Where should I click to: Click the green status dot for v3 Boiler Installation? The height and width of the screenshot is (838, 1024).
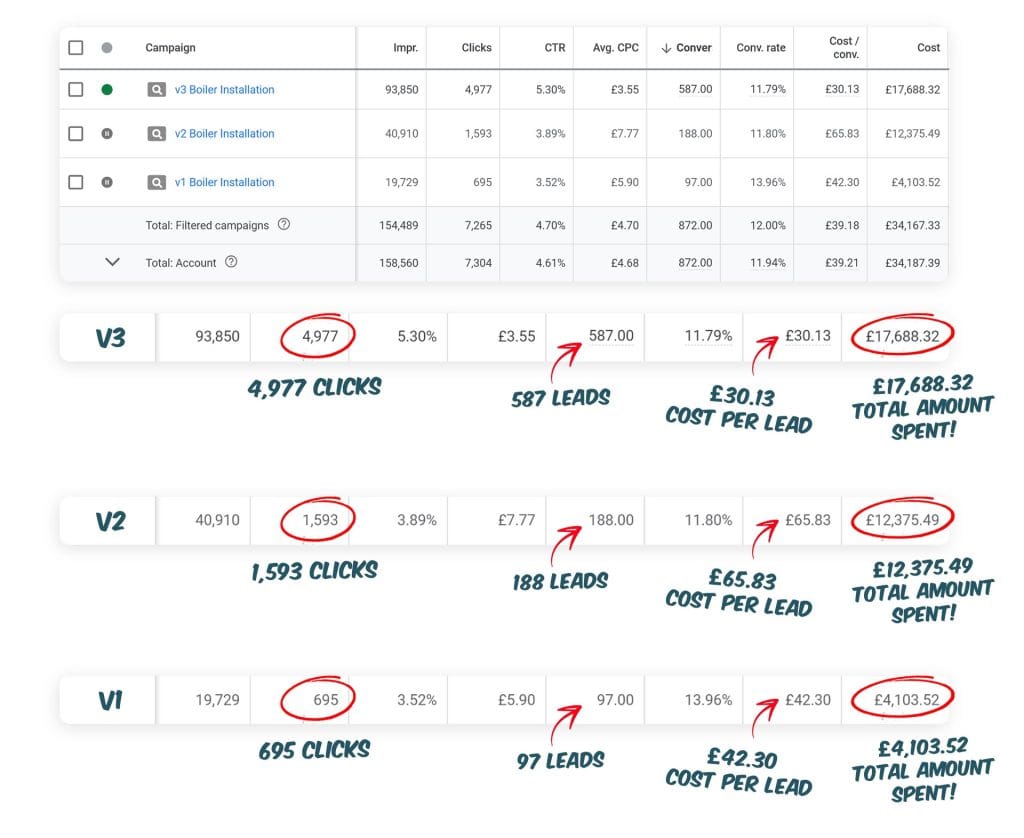coord(107,90)
